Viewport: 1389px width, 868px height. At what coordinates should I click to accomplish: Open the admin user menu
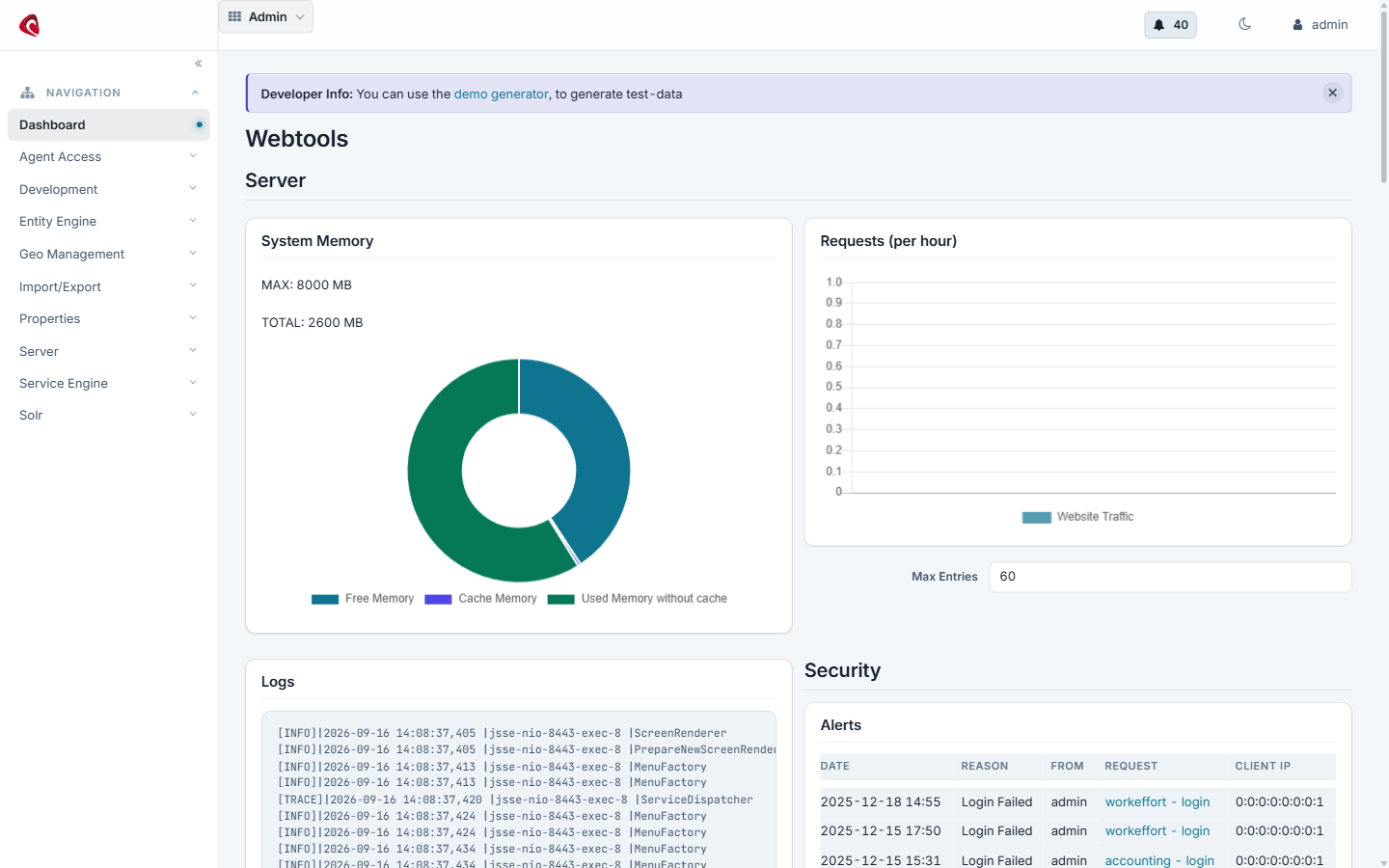coord(1320,25)
